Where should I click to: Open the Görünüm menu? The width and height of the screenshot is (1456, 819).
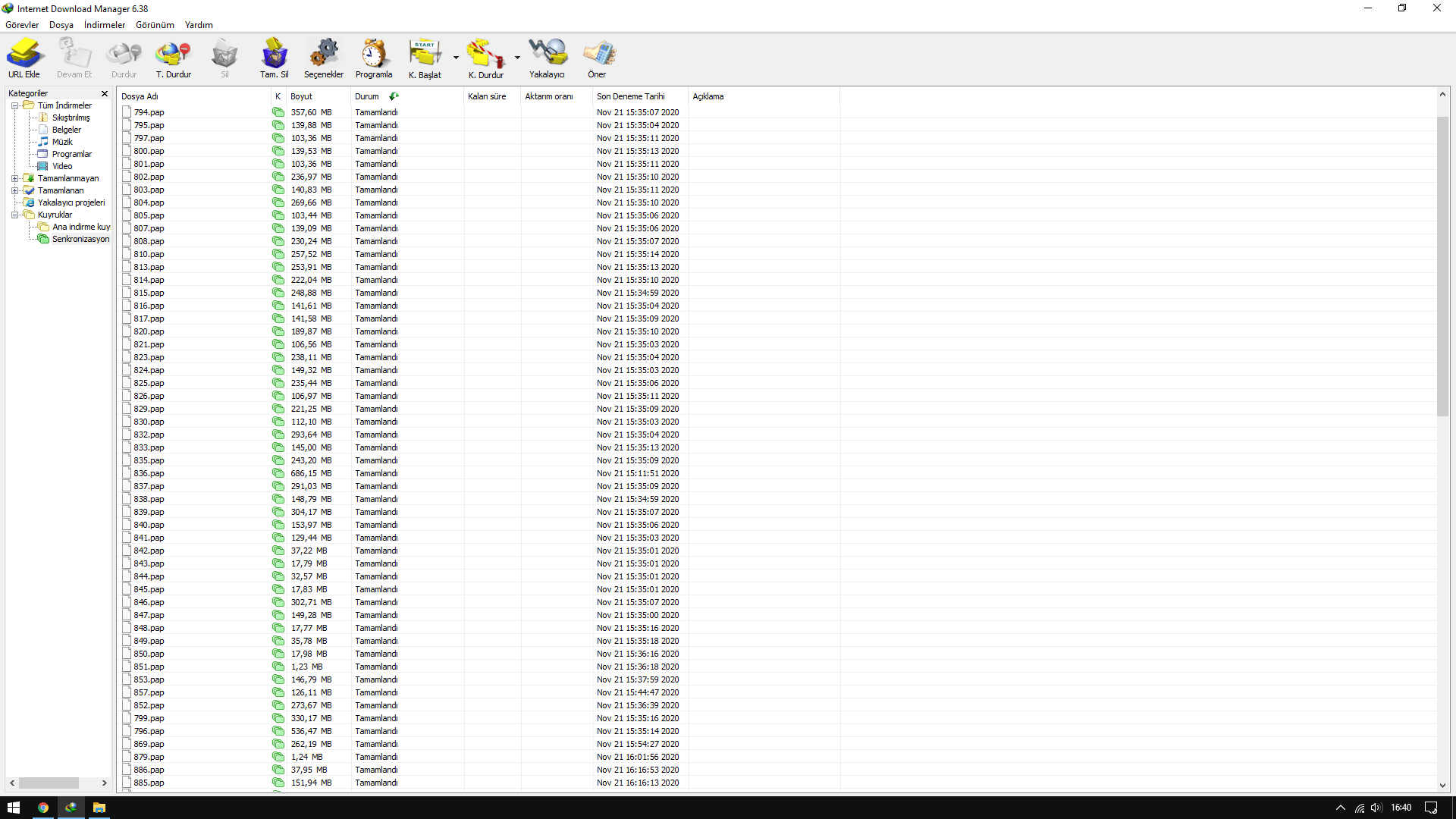pyautogui.click(x=155, y=25)
